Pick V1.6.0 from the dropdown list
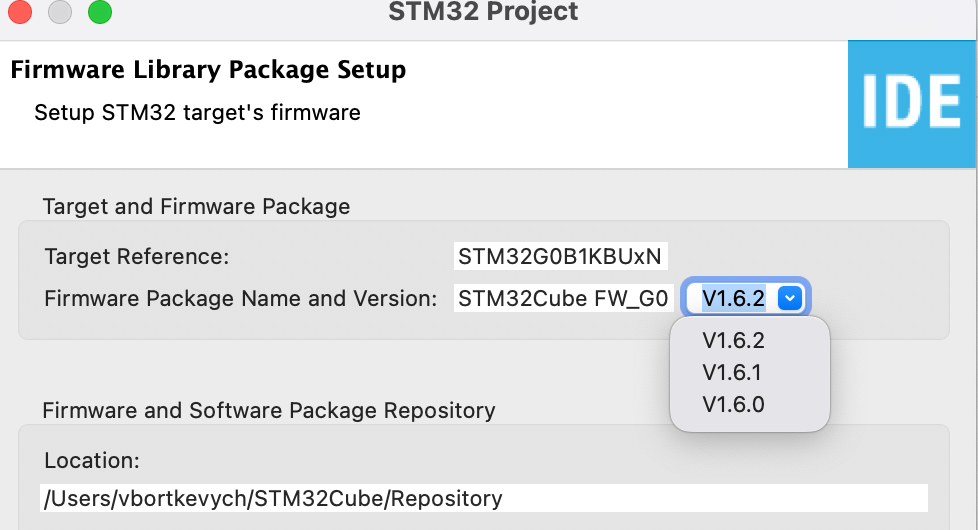This screenshot has width=978, height=530. [x=733, y=405]
